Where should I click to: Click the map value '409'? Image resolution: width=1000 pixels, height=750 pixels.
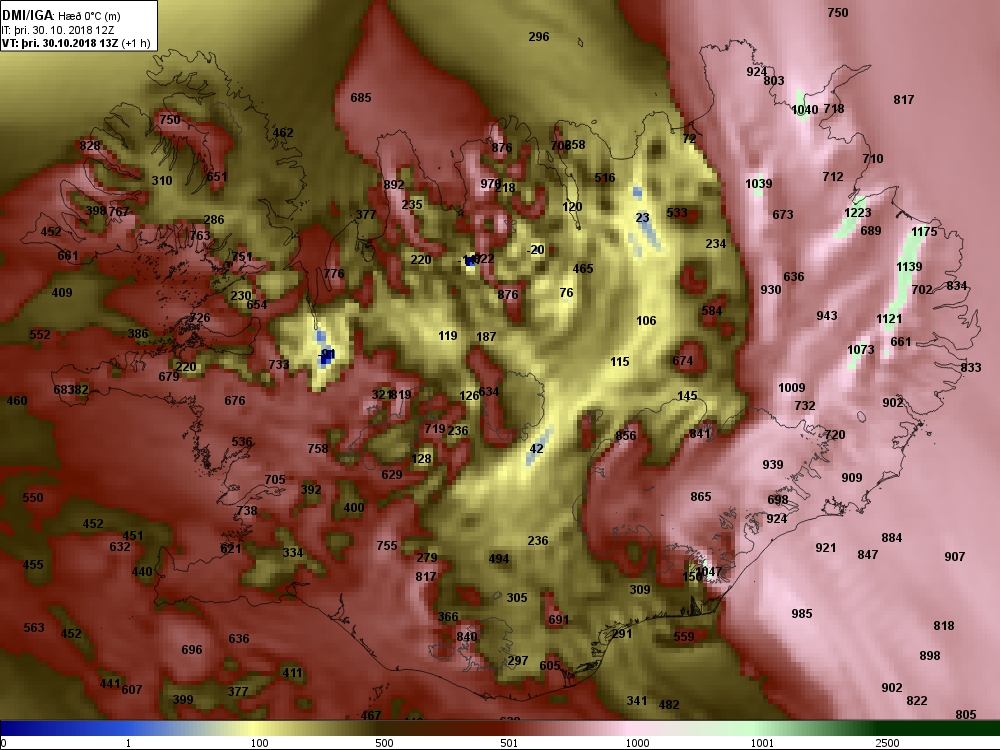62,293
